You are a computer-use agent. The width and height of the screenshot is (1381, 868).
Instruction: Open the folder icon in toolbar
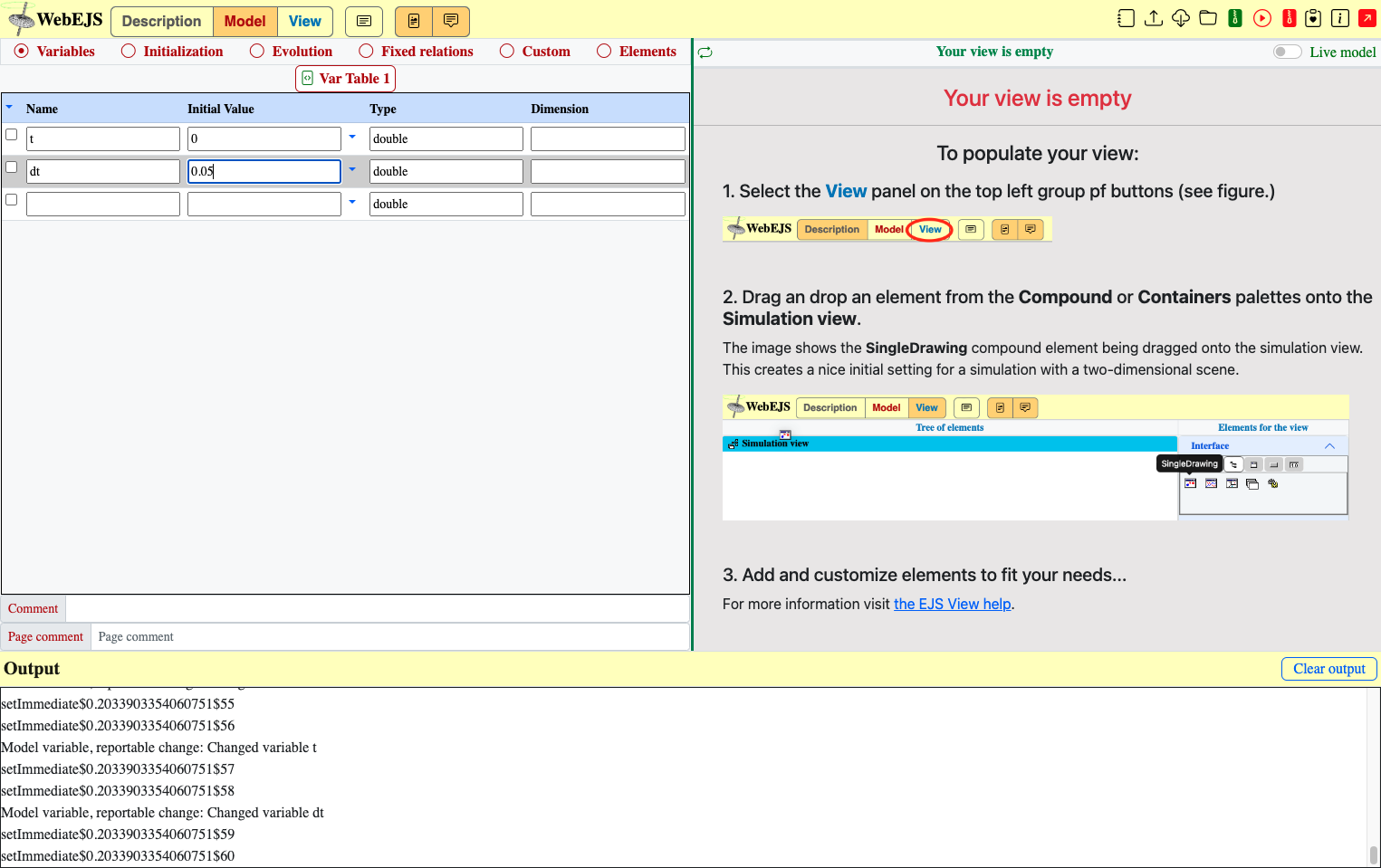(x=1208, y=18)
